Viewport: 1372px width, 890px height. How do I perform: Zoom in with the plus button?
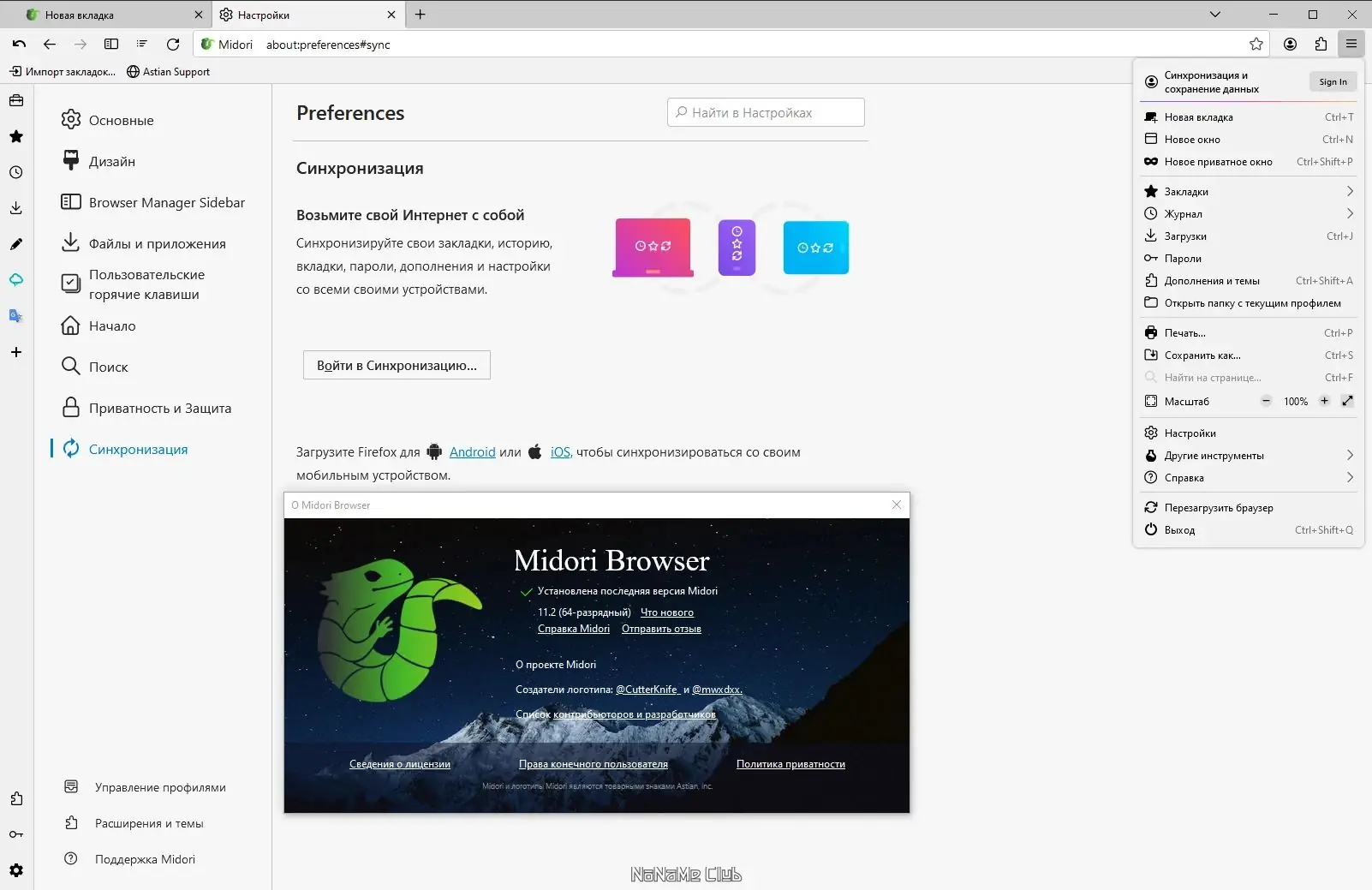pyautogui.click(x=1324, y=401)
